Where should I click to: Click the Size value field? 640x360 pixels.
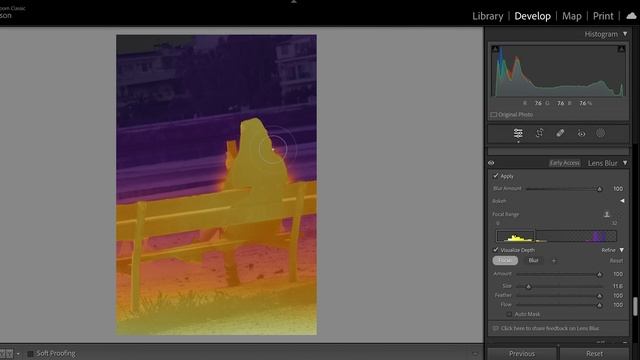coord(618,286)
